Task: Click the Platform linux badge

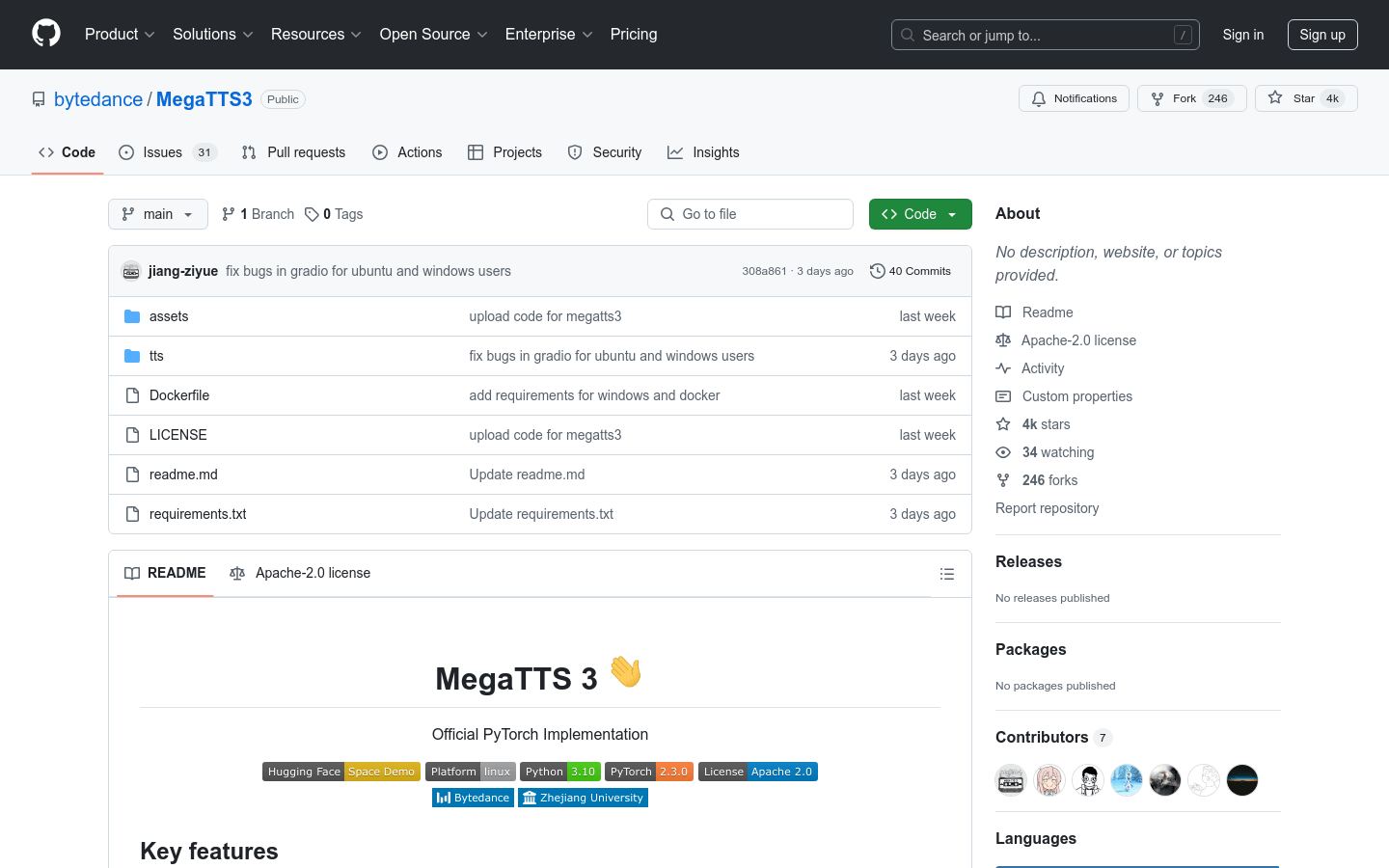Action: (x=471, y=772)
